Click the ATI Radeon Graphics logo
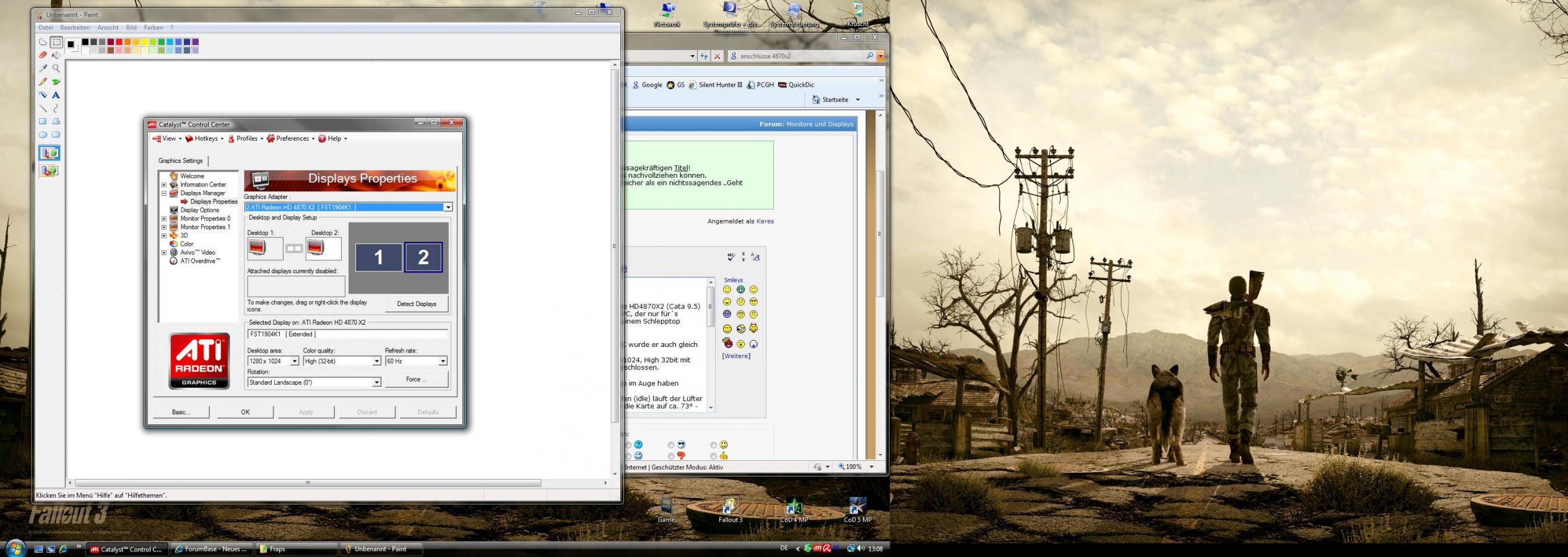This screenshot has width=1568, height=557. 199,361
